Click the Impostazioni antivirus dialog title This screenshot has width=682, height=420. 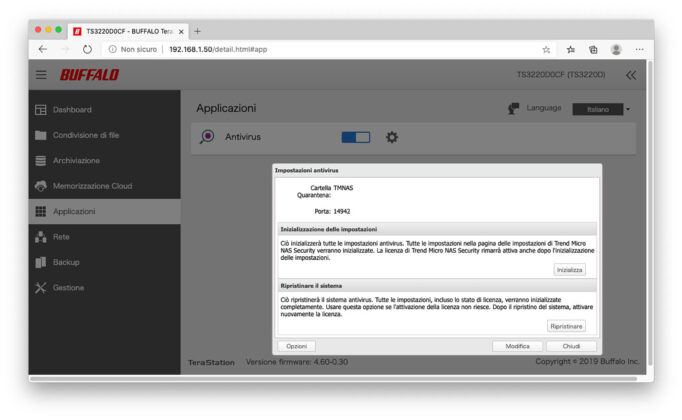pos(306,170)
